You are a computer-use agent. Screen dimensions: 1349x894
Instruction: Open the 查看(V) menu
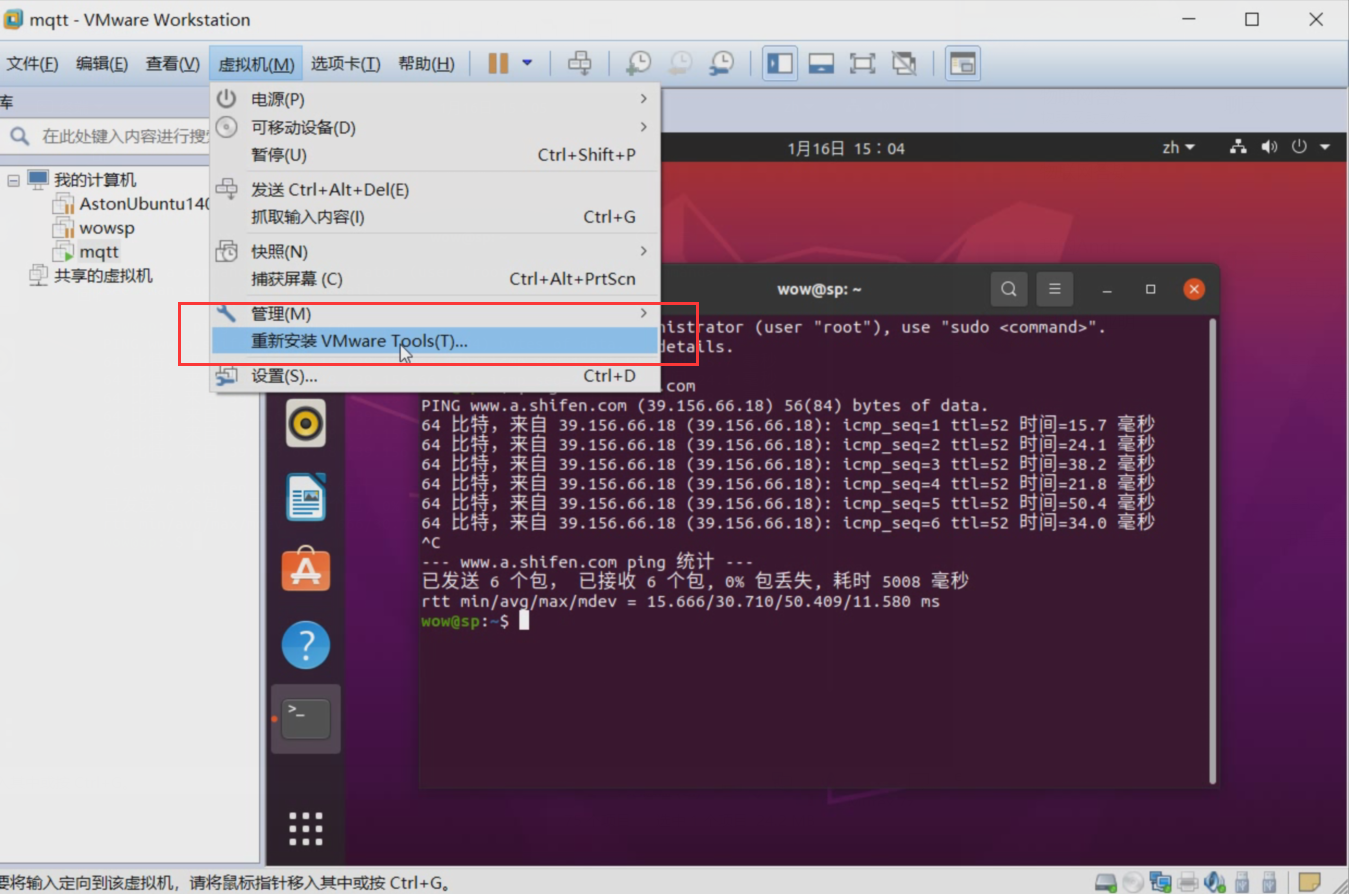click(173, 64)
